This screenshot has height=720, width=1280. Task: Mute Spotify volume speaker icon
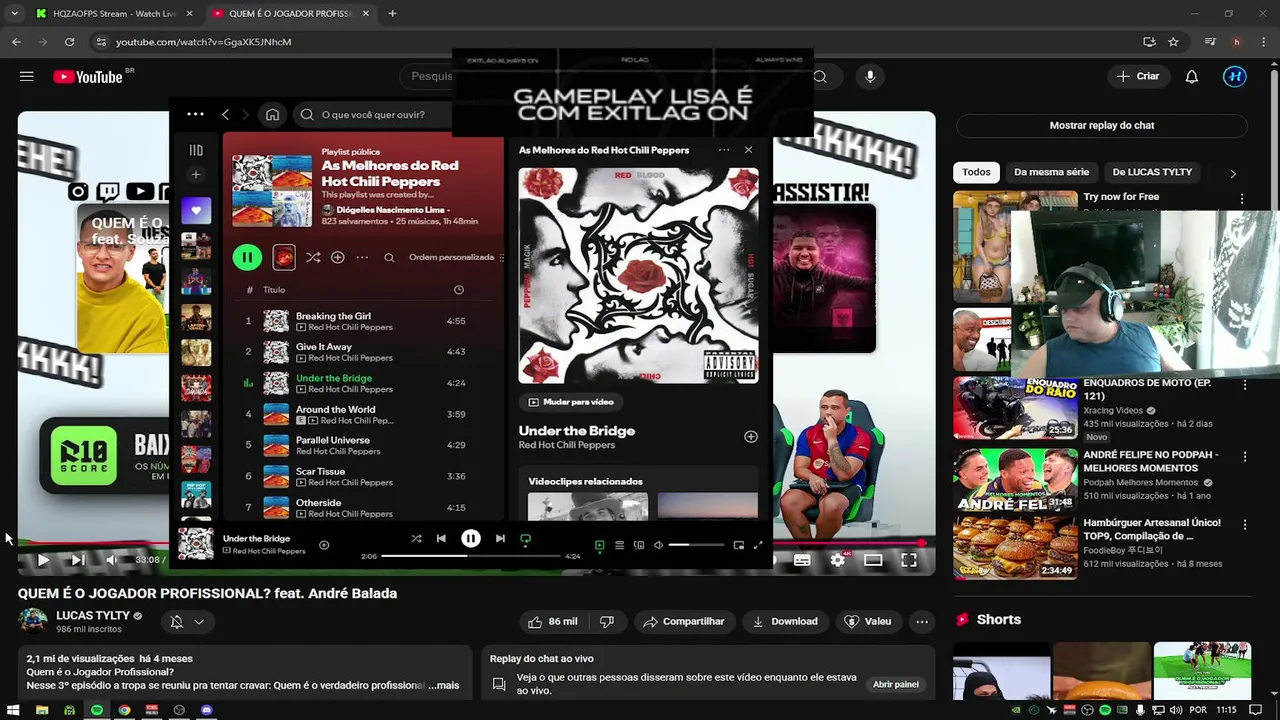click(658, 545)
